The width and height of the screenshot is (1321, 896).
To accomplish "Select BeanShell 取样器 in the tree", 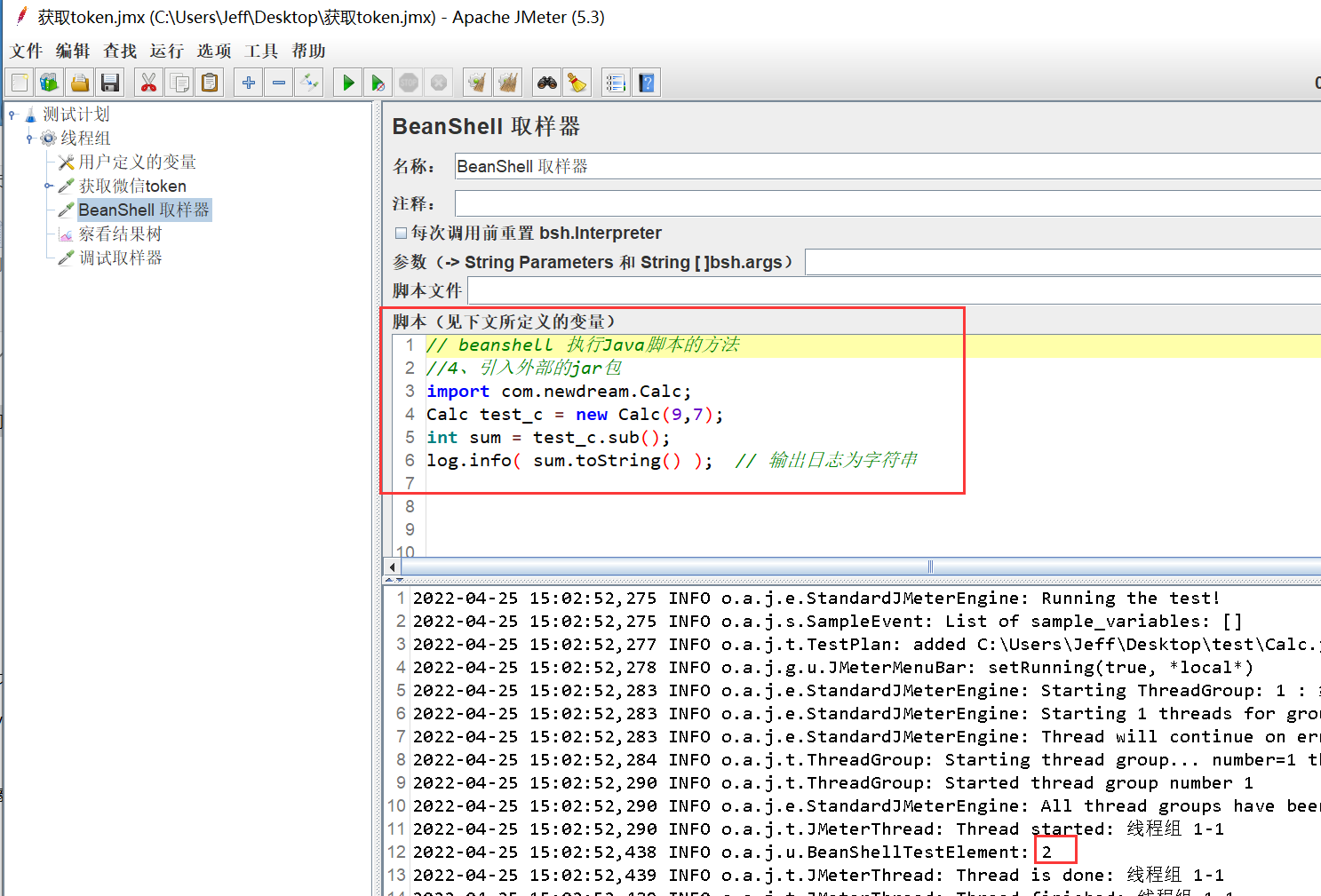I will (144, 210).
